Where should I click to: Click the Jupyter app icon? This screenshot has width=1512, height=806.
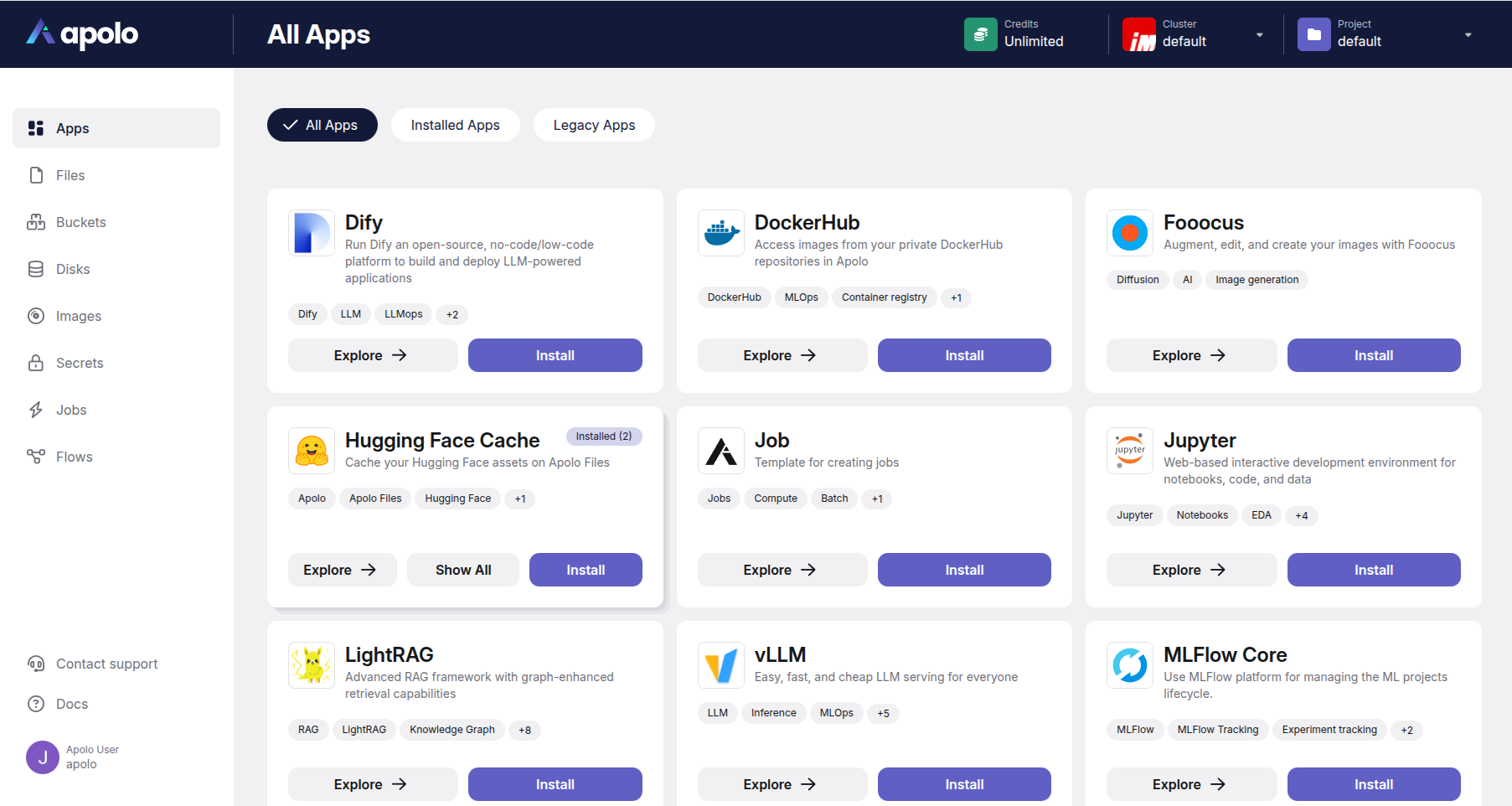1130,450
